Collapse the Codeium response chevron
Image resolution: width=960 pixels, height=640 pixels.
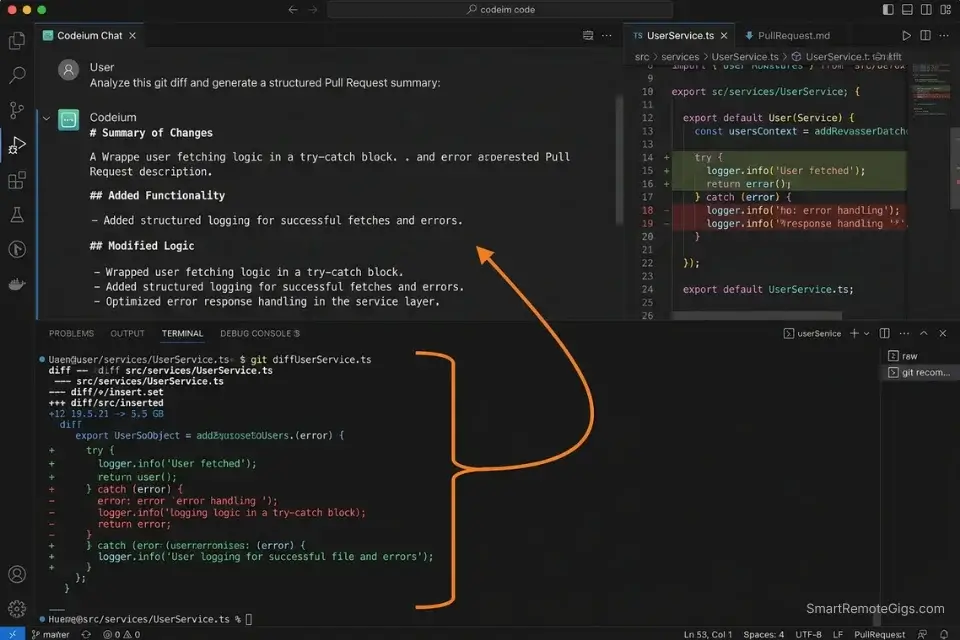[45, 117]
